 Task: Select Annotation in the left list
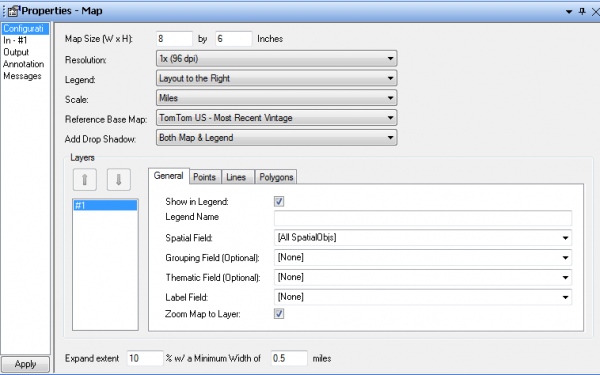coord(25,64)
